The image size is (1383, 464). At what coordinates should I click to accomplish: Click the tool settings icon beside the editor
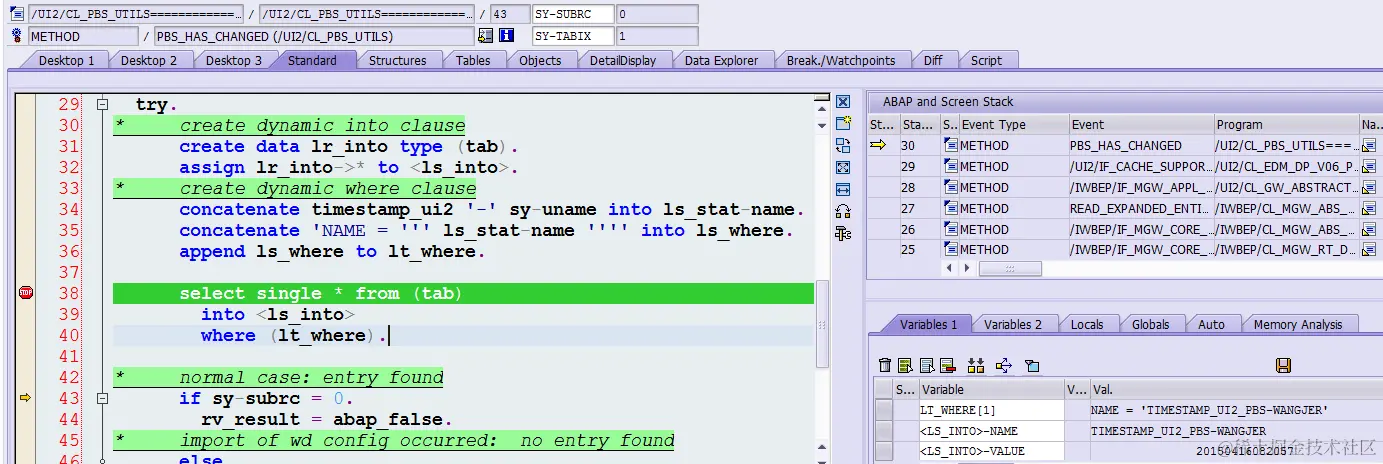point(842,234)
